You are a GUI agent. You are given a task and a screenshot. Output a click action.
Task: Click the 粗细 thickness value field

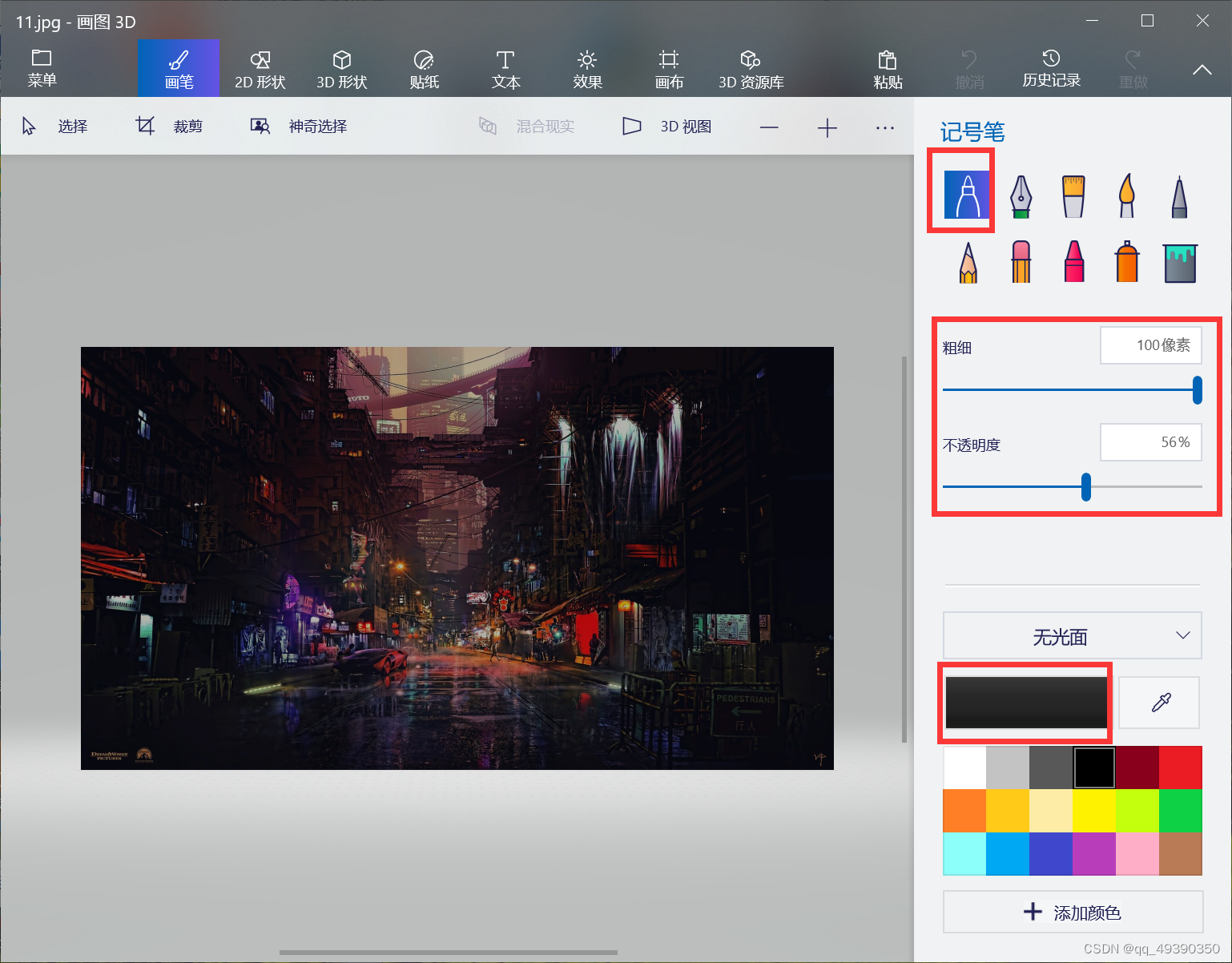tap(1151, 345)
